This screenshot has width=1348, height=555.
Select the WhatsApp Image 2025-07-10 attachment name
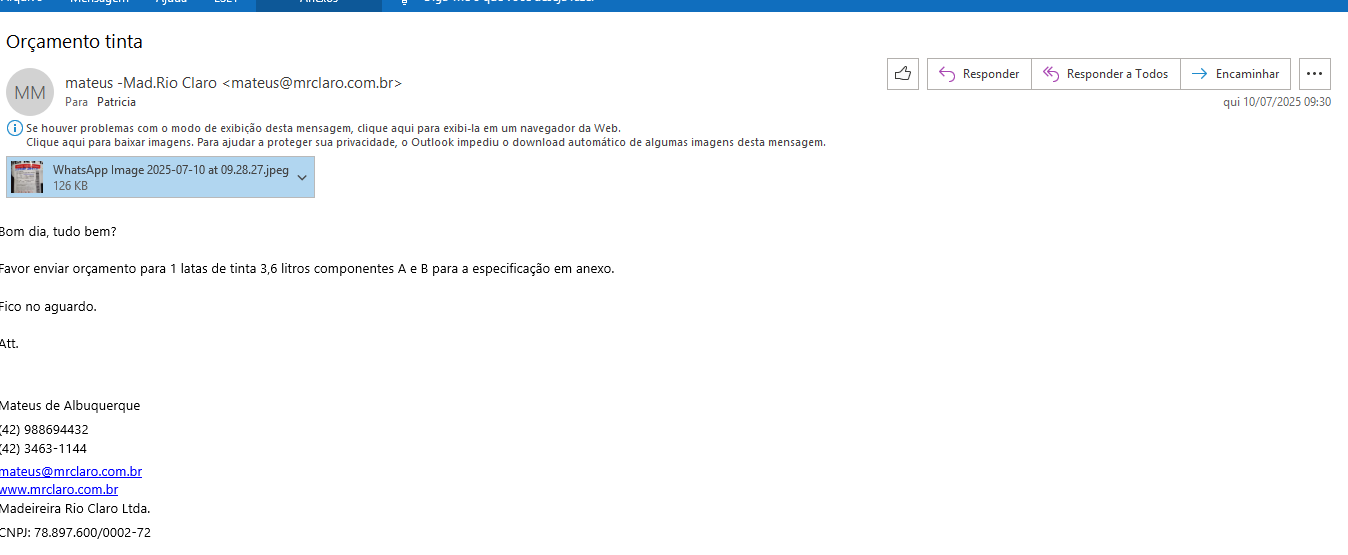170,170
